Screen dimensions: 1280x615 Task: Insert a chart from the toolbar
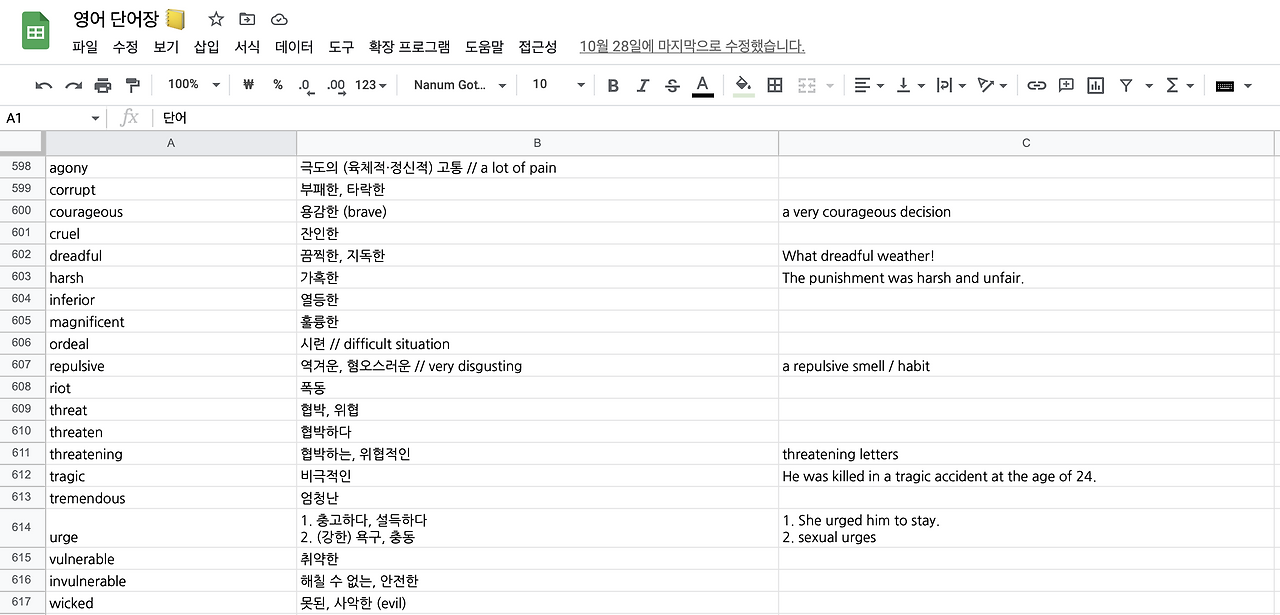1094,85
